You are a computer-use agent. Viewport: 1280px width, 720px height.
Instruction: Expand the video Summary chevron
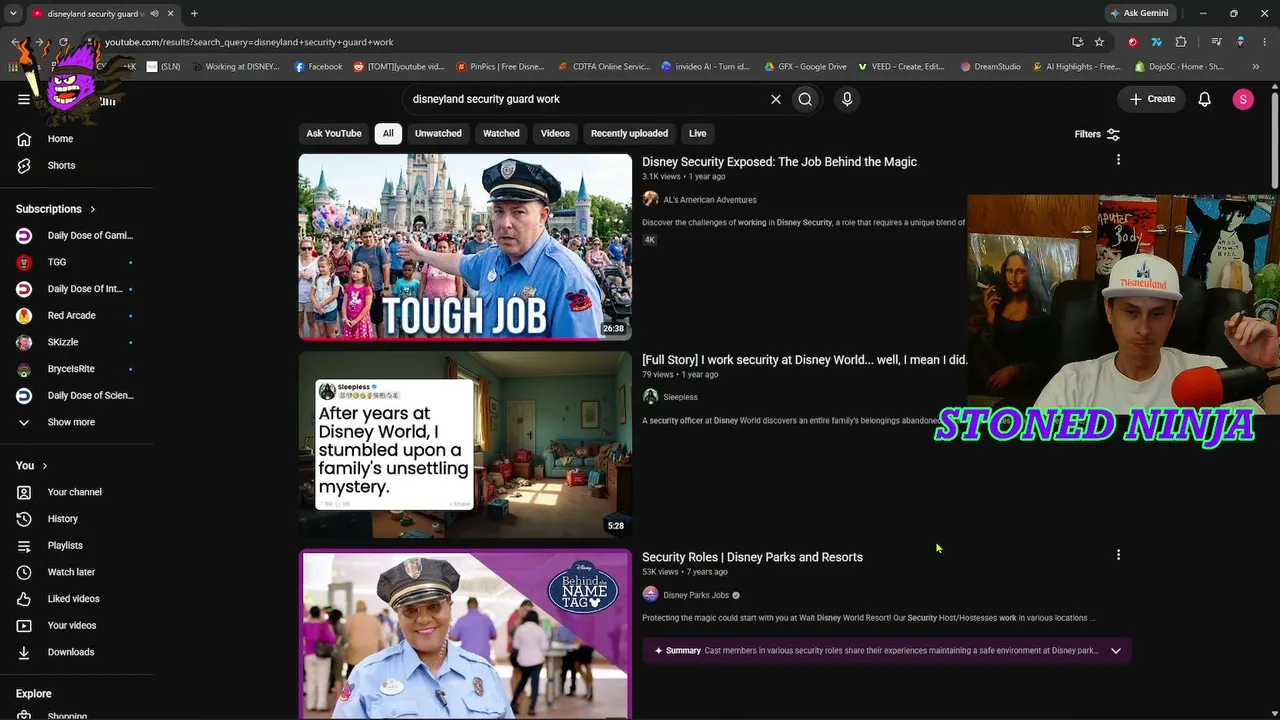[x=1116, y=651]
